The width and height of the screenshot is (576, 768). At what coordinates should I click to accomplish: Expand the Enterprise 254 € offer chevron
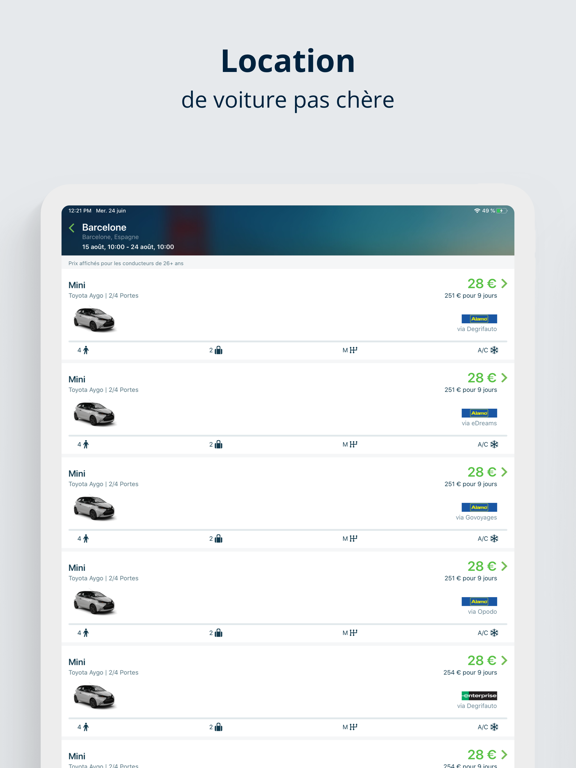(504, 660)
